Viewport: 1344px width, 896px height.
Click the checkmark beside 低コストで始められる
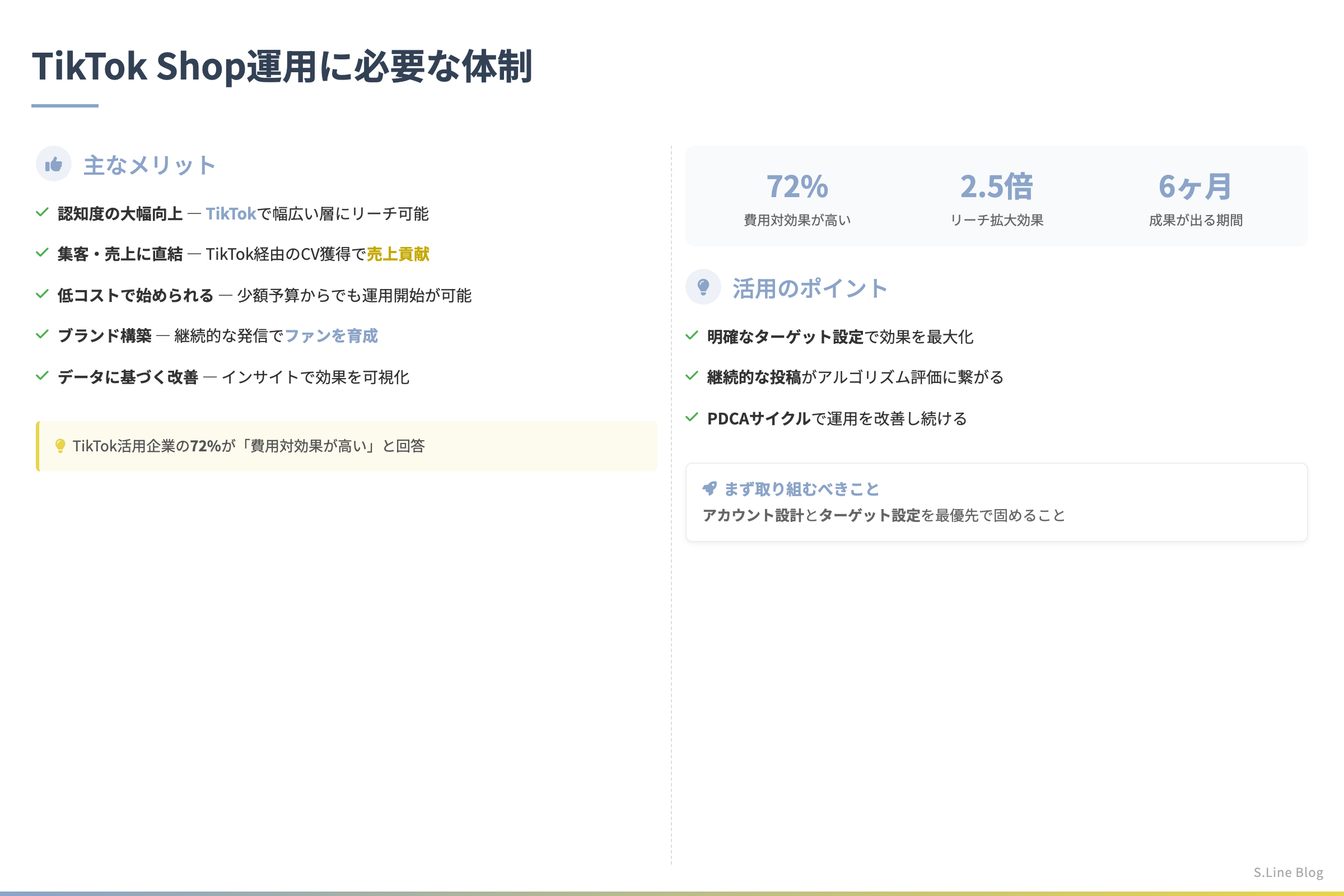coord(43,295)
